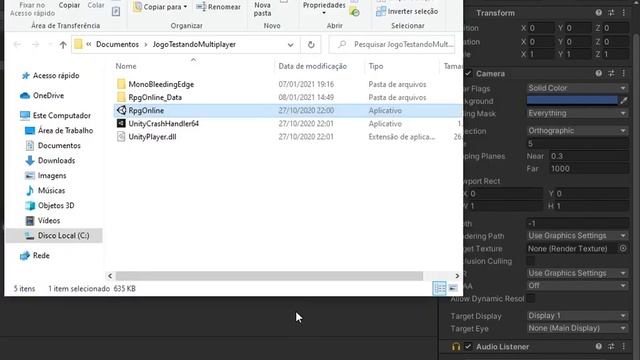Open Rendering Path dropdown
The image size is (640, 360).
(x=577, y=236)
